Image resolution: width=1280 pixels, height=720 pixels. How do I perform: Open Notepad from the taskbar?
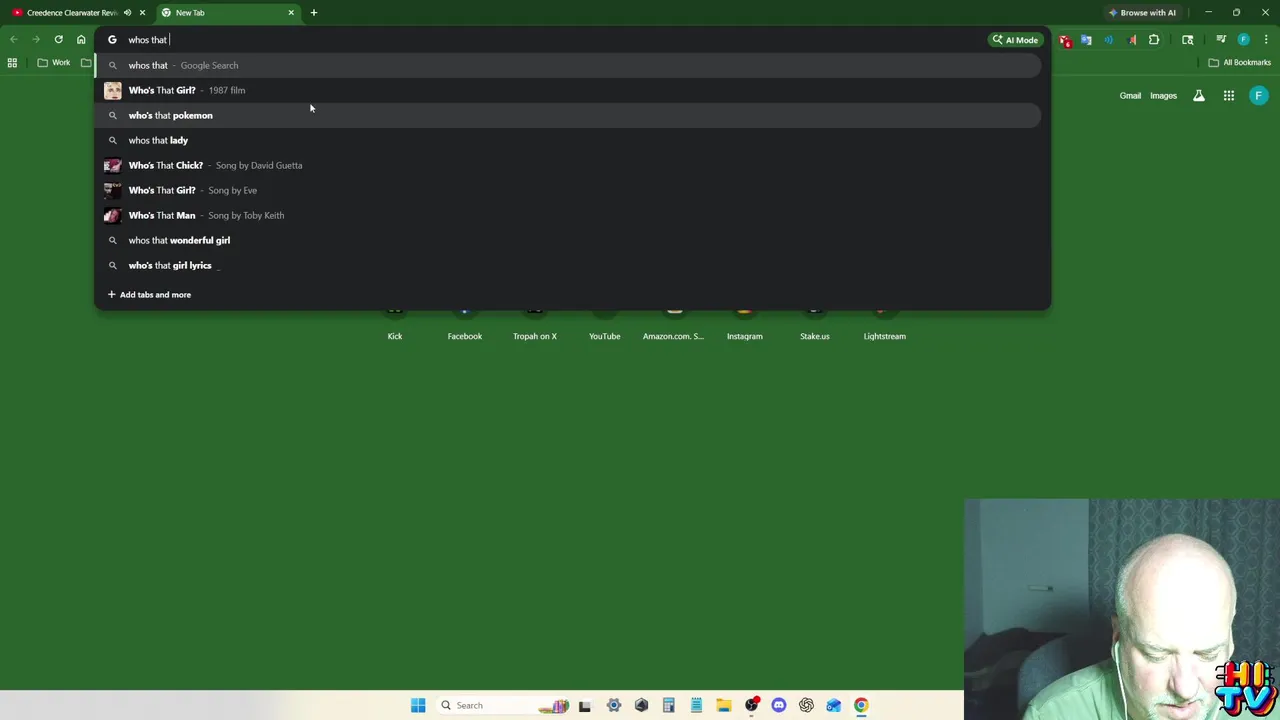tap(696, 705)
